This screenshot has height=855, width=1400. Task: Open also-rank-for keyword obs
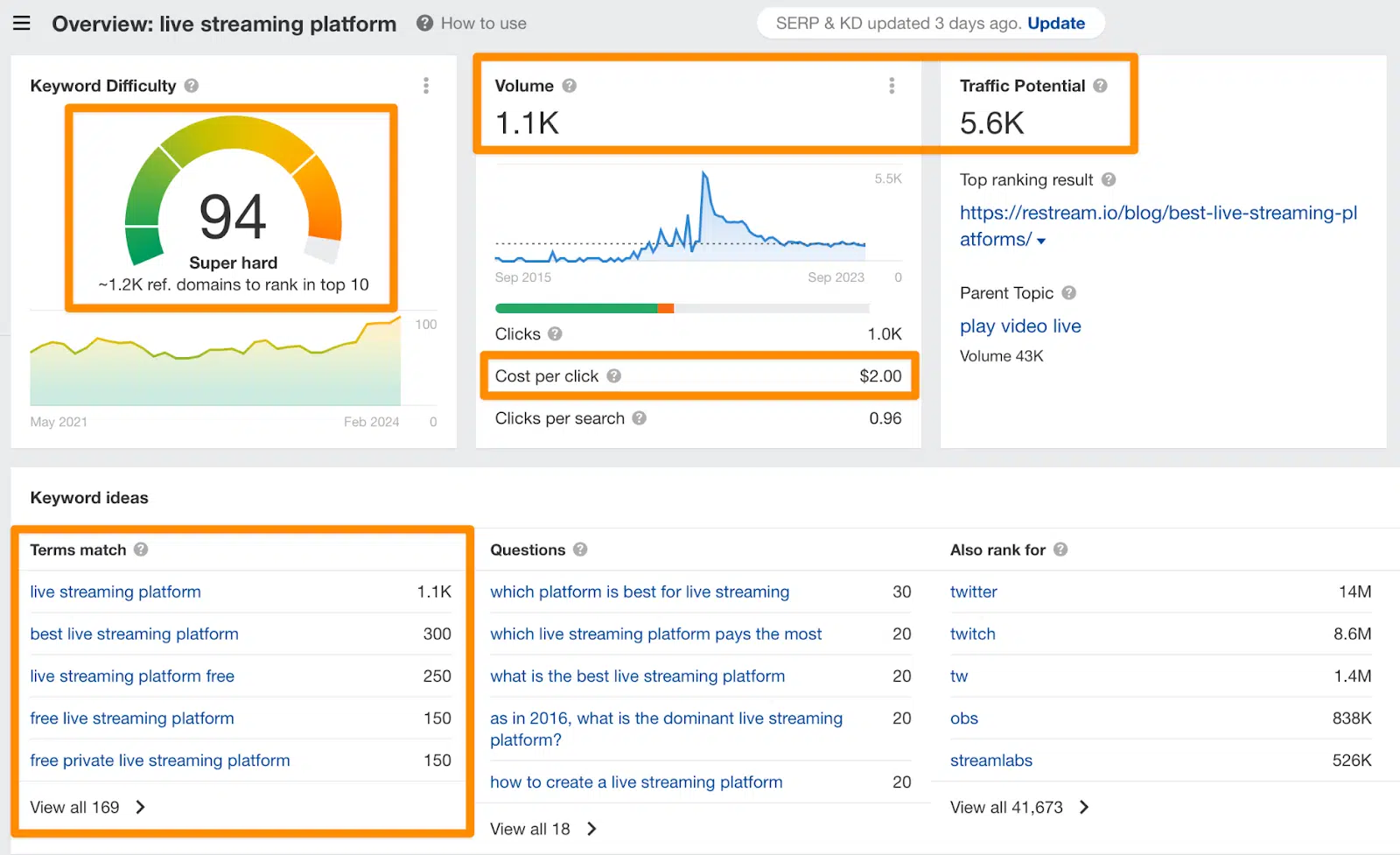coord(964,718)
